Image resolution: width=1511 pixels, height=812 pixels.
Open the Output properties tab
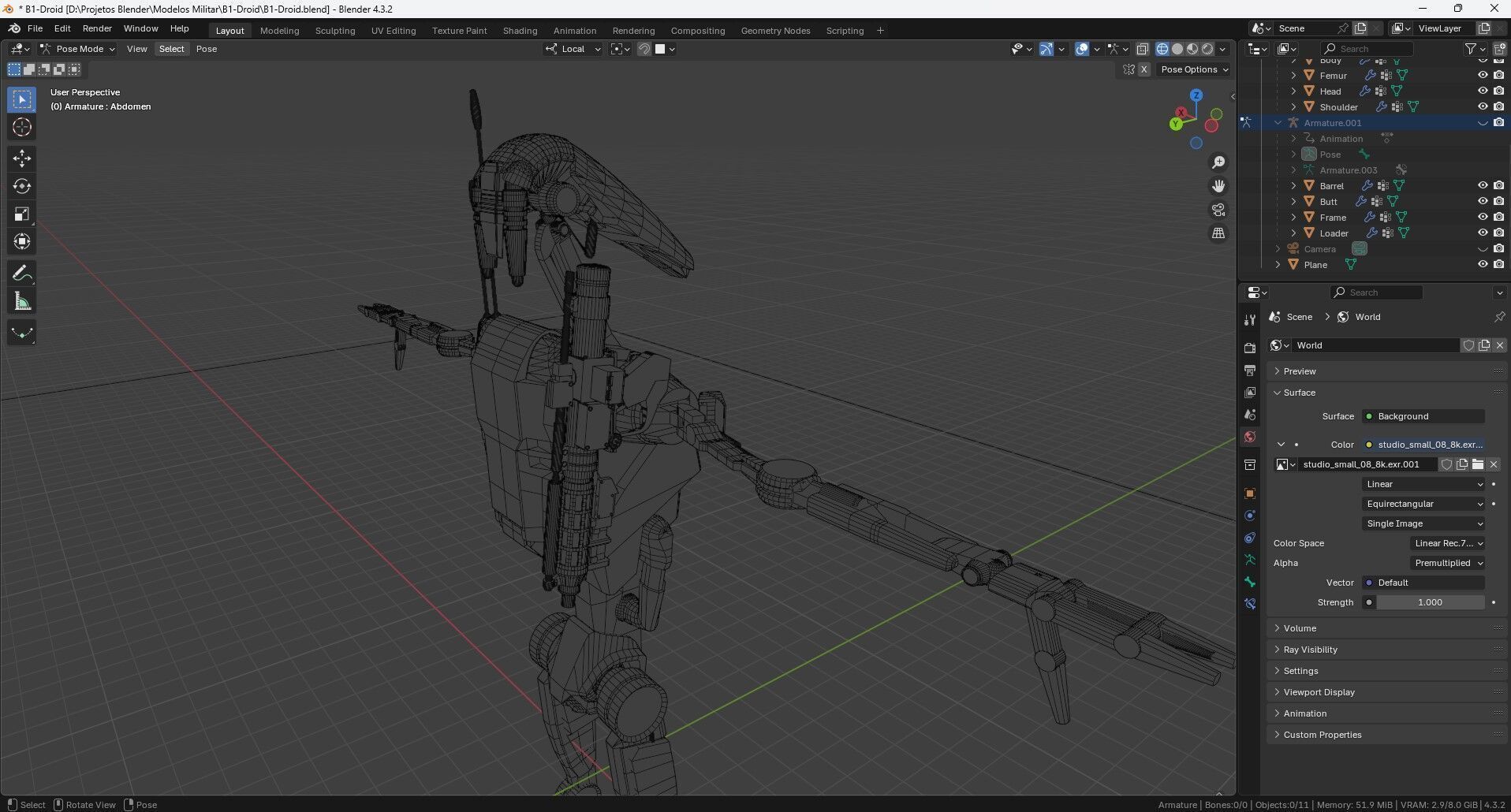tap(1249, 370)
